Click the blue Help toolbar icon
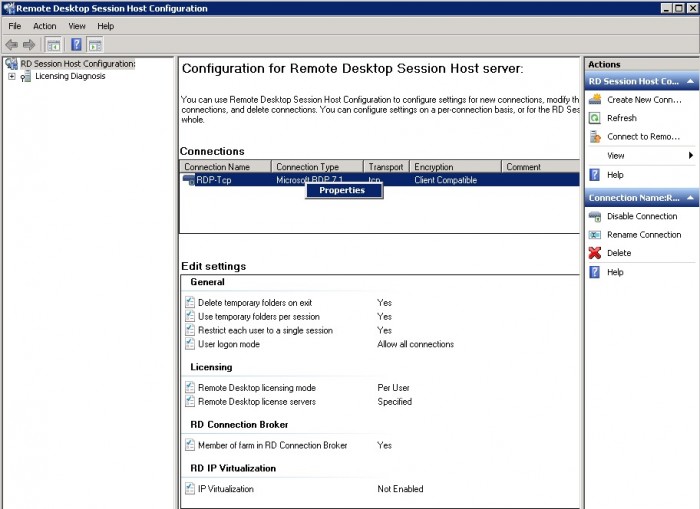The image size is (700, 509). point(76,45)
